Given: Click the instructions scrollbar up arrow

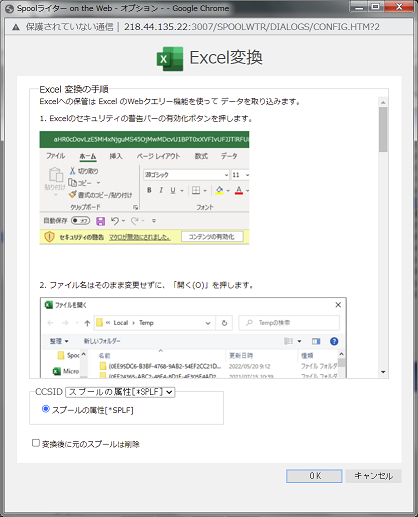Looking at the screenshot, I should (x=383, y=102).
